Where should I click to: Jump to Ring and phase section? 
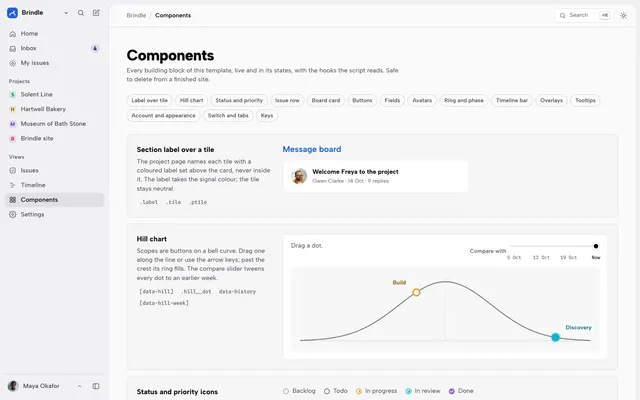[x=464, y=100]
